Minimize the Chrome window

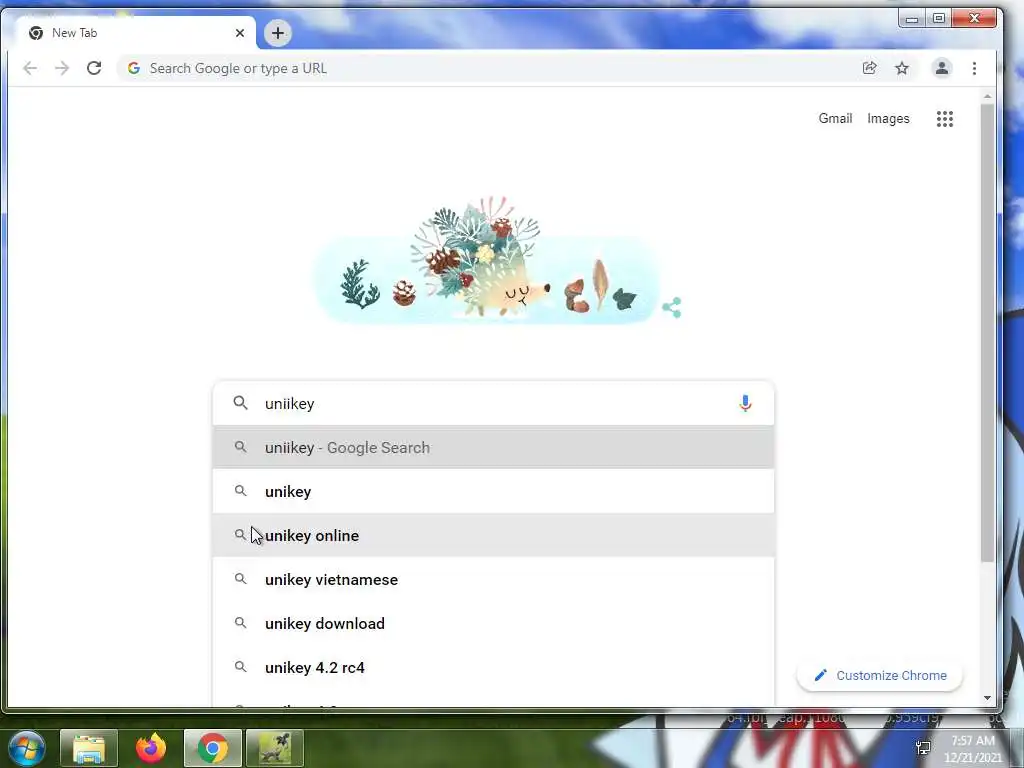(912, 19)
